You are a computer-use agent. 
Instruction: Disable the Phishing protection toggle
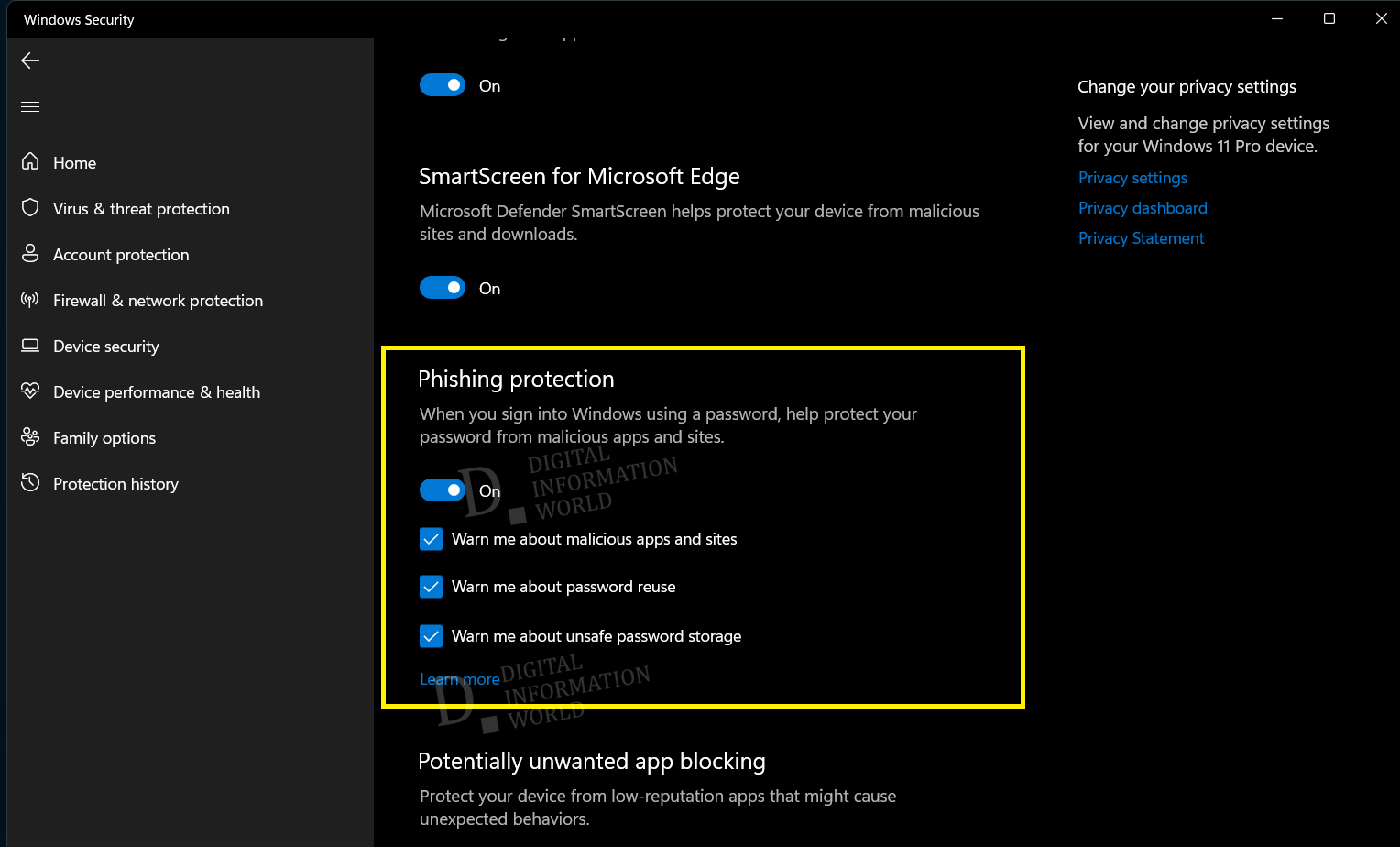click(x=443, y=490)
